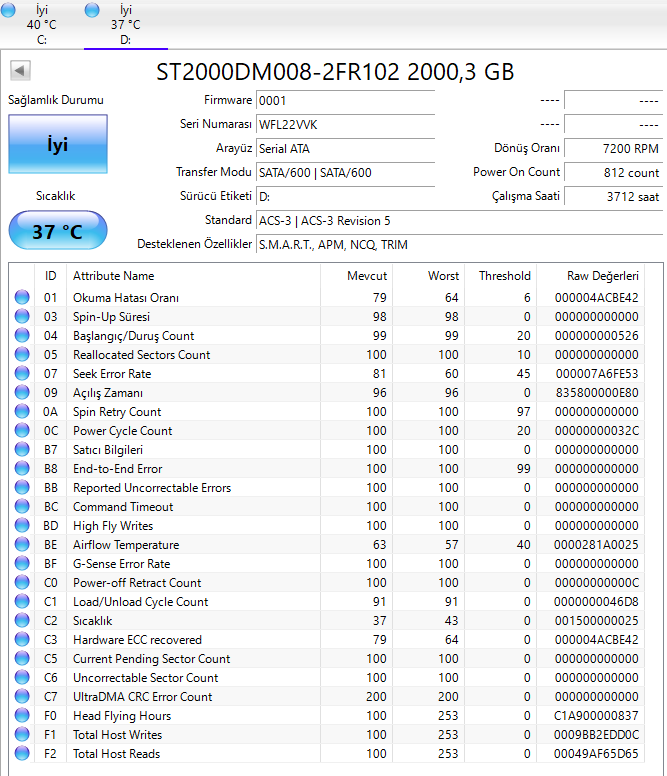The width and height of the screenshot is (667, 776).
Task: Select the Total Host Reads attribute name
Action: coord(116,753)
